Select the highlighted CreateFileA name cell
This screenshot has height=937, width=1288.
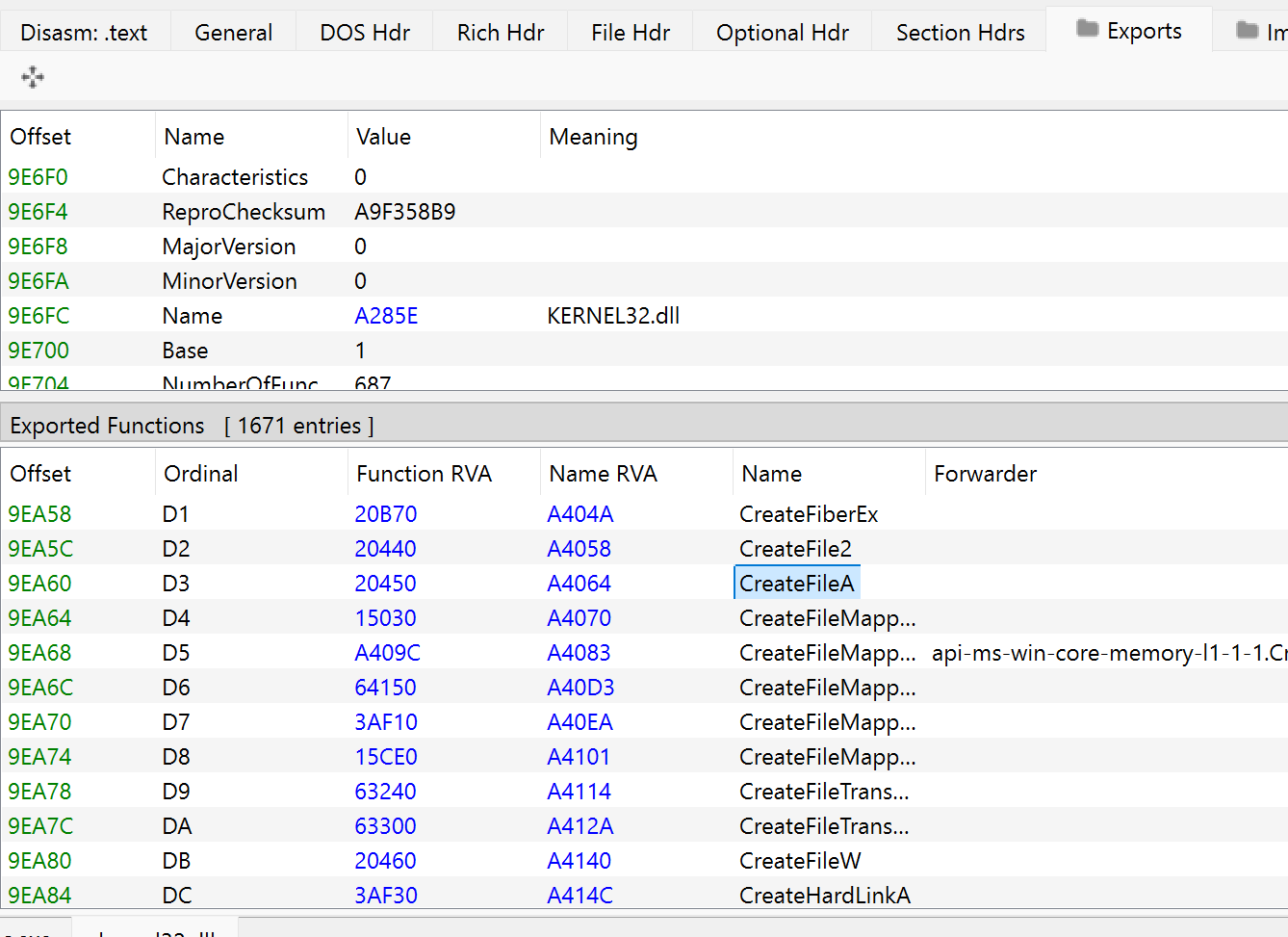tap(796, 584)
